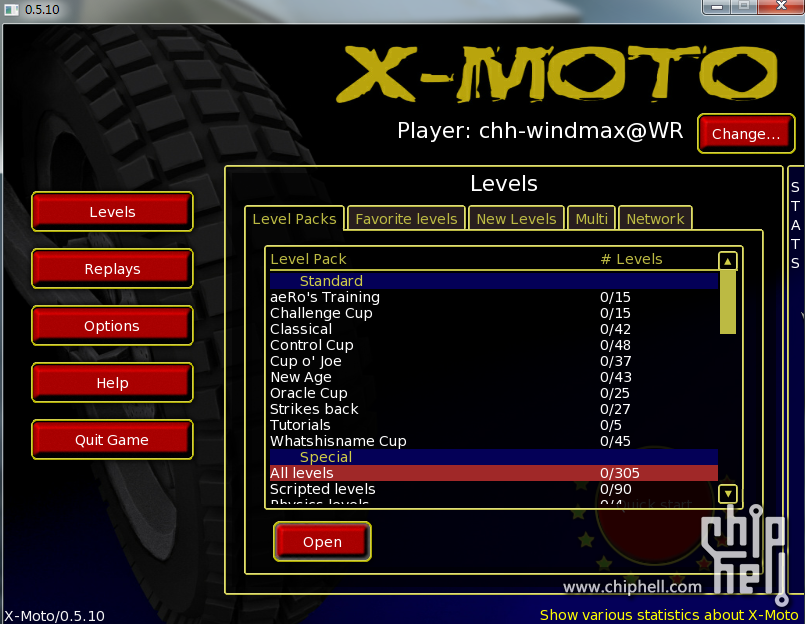
Task: Select the Strikes back level pack
Action: 494,409
